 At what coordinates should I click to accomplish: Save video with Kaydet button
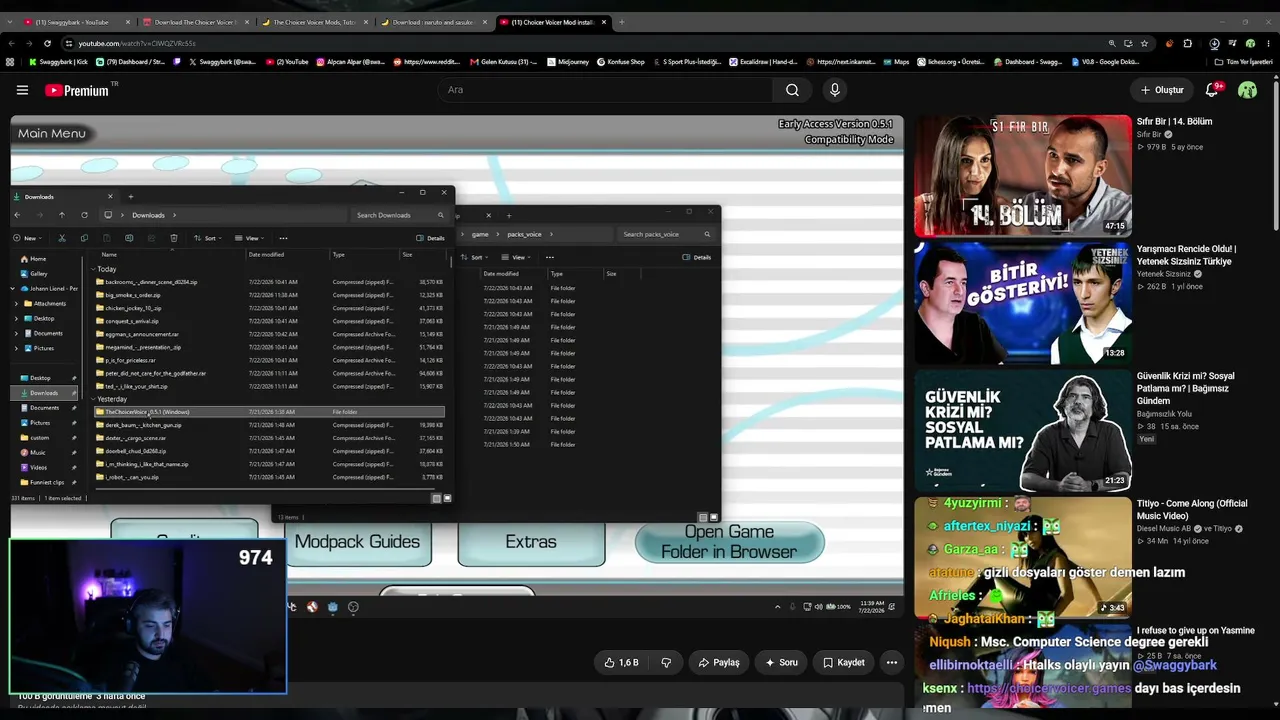[843, 662]
